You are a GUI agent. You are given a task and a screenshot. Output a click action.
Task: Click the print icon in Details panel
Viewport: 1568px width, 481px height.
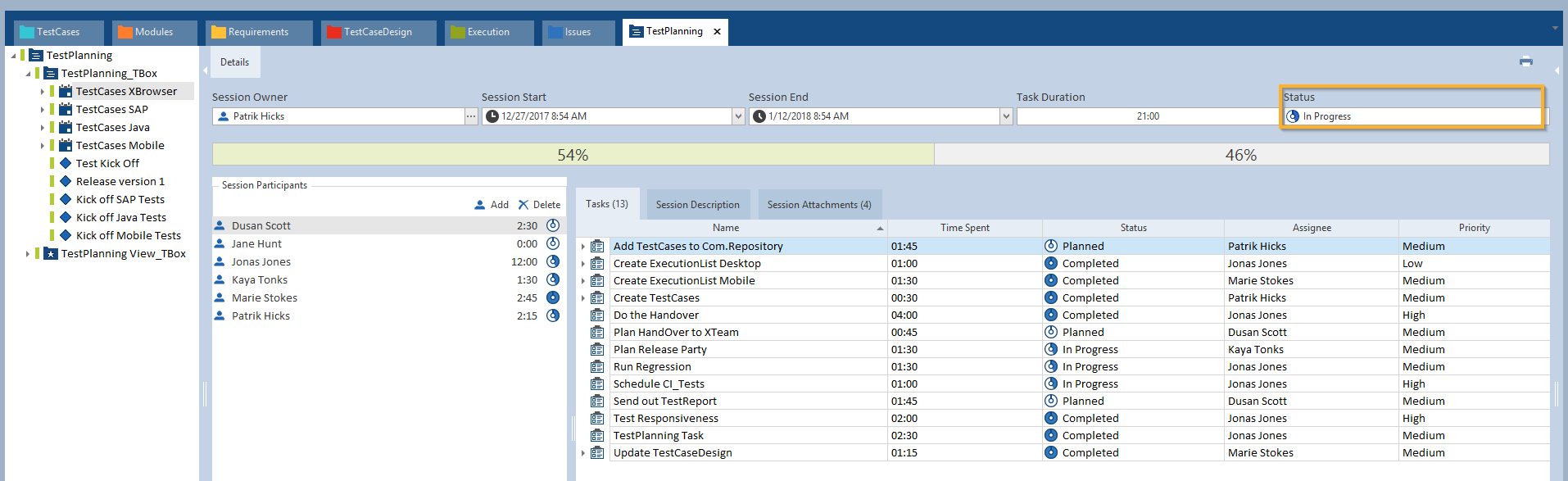tap(1525, 61)
